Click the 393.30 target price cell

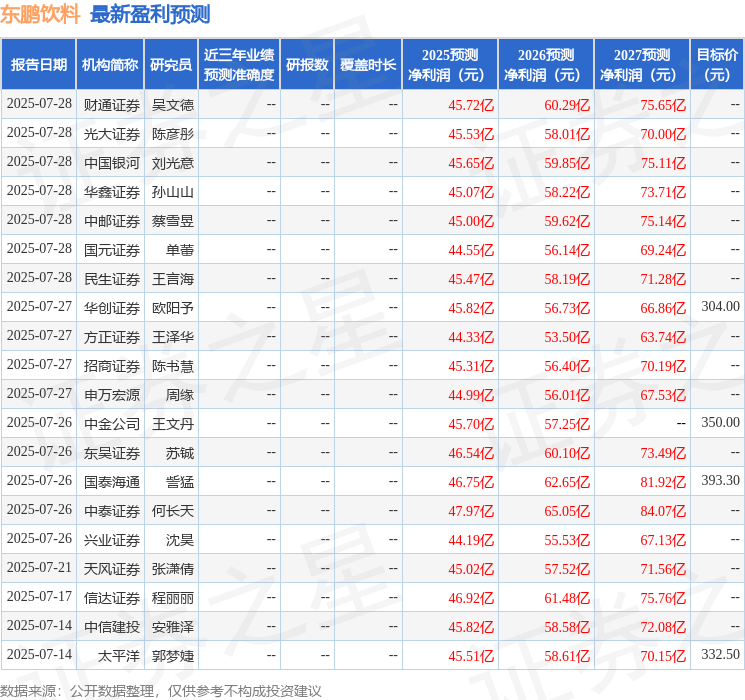pos(720,481)
